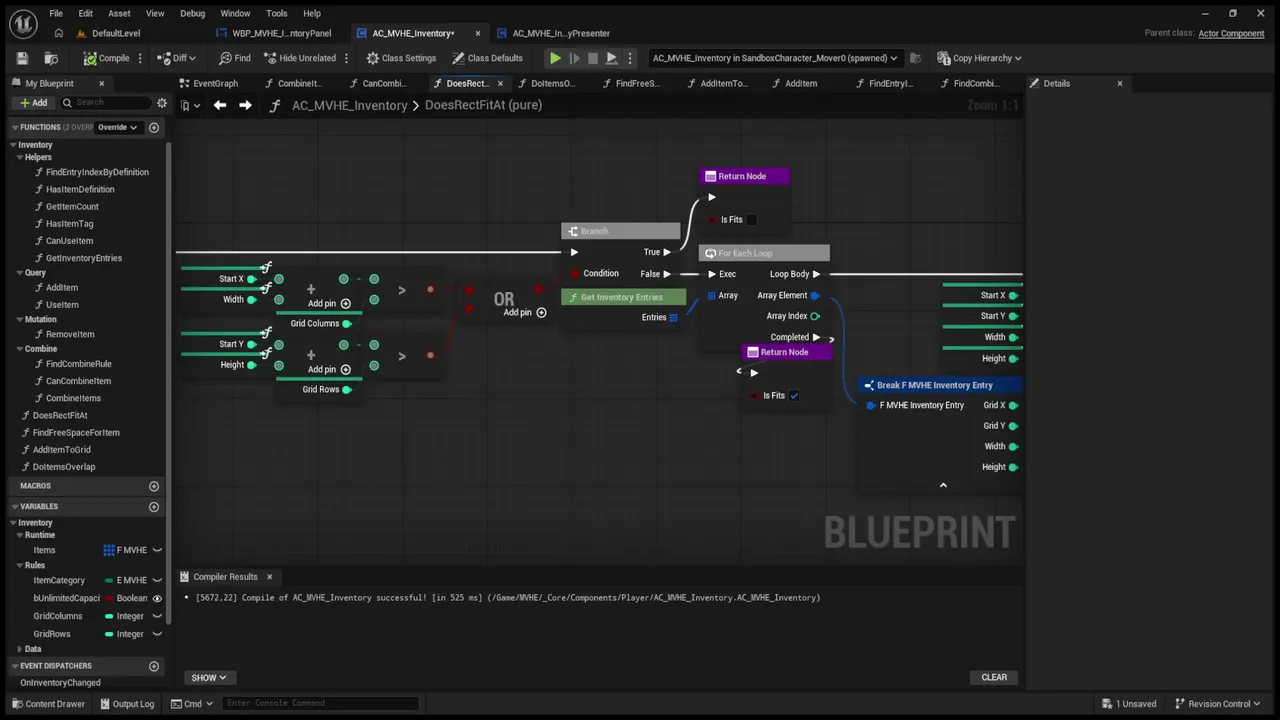Screen dimensions: 1280x720
Task: Collapse the Rules variable category
Action: [x=20, y=565]
